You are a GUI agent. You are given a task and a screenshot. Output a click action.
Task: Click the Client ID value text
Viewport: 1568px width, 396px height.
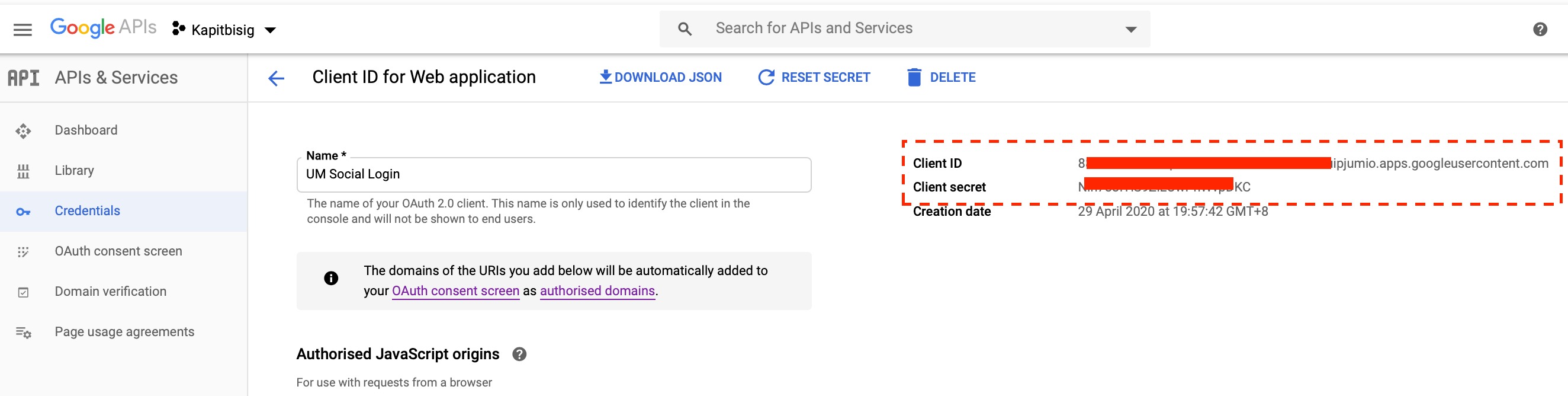(1313, 163)
